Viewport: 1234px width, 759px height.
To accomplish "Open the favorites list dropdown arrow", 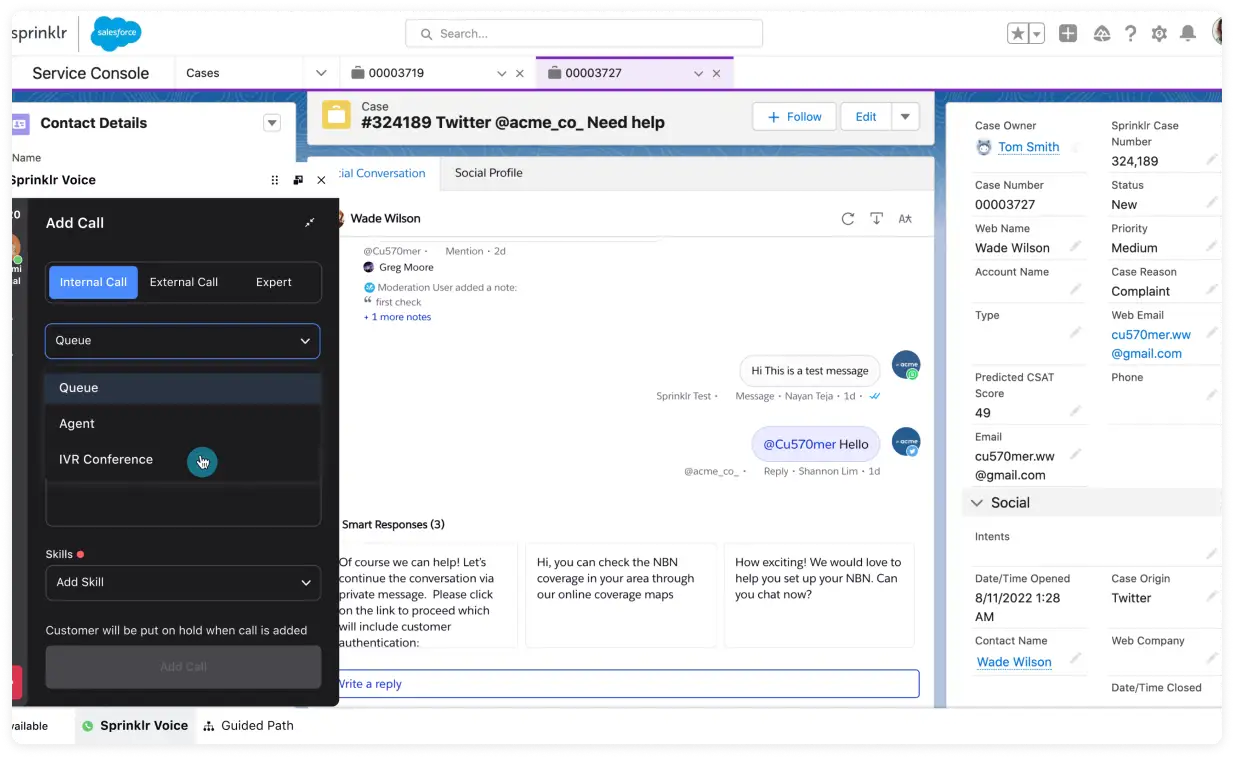I will pos(1037,33).
